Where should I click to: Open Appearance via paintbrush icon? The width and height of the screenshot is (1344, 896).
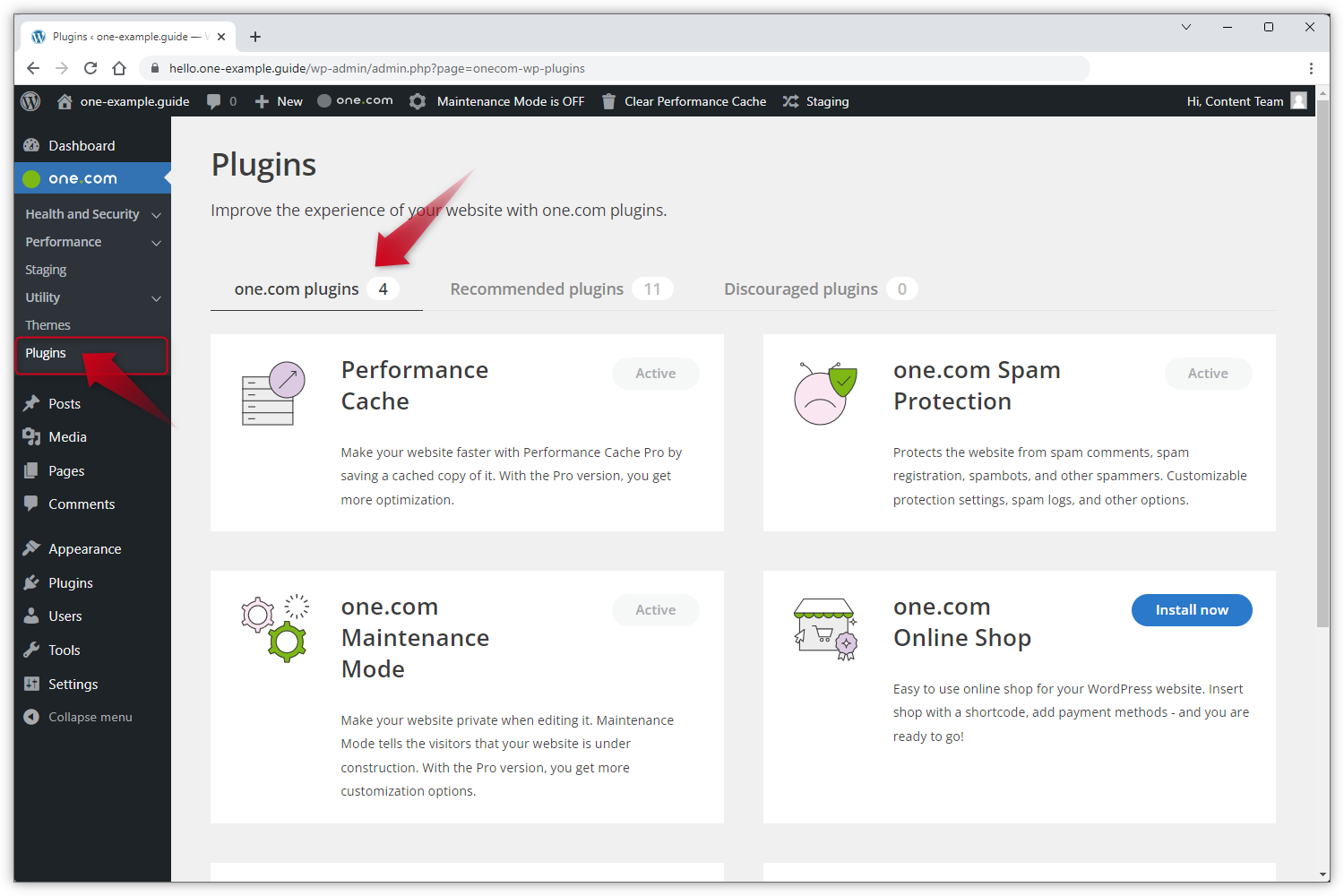pos(31,548)
